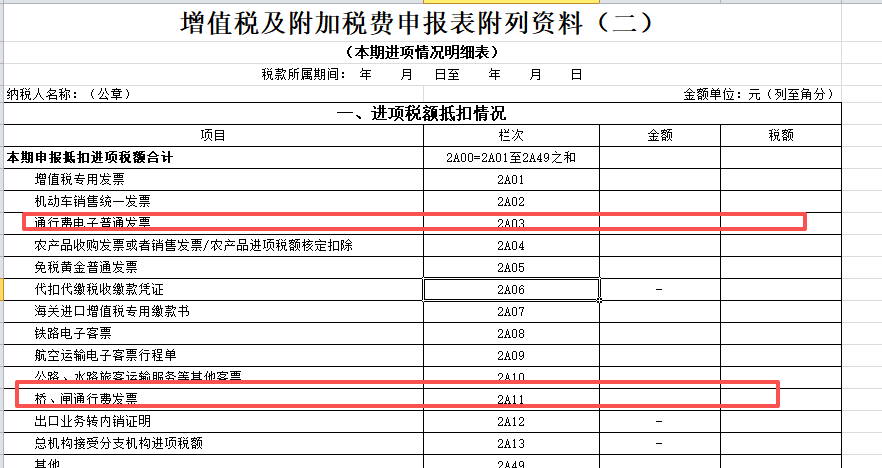Screen dimensions: 882x468
Task: Click the dash in the 2A06 金额 cell
Action: coord(659,289)
